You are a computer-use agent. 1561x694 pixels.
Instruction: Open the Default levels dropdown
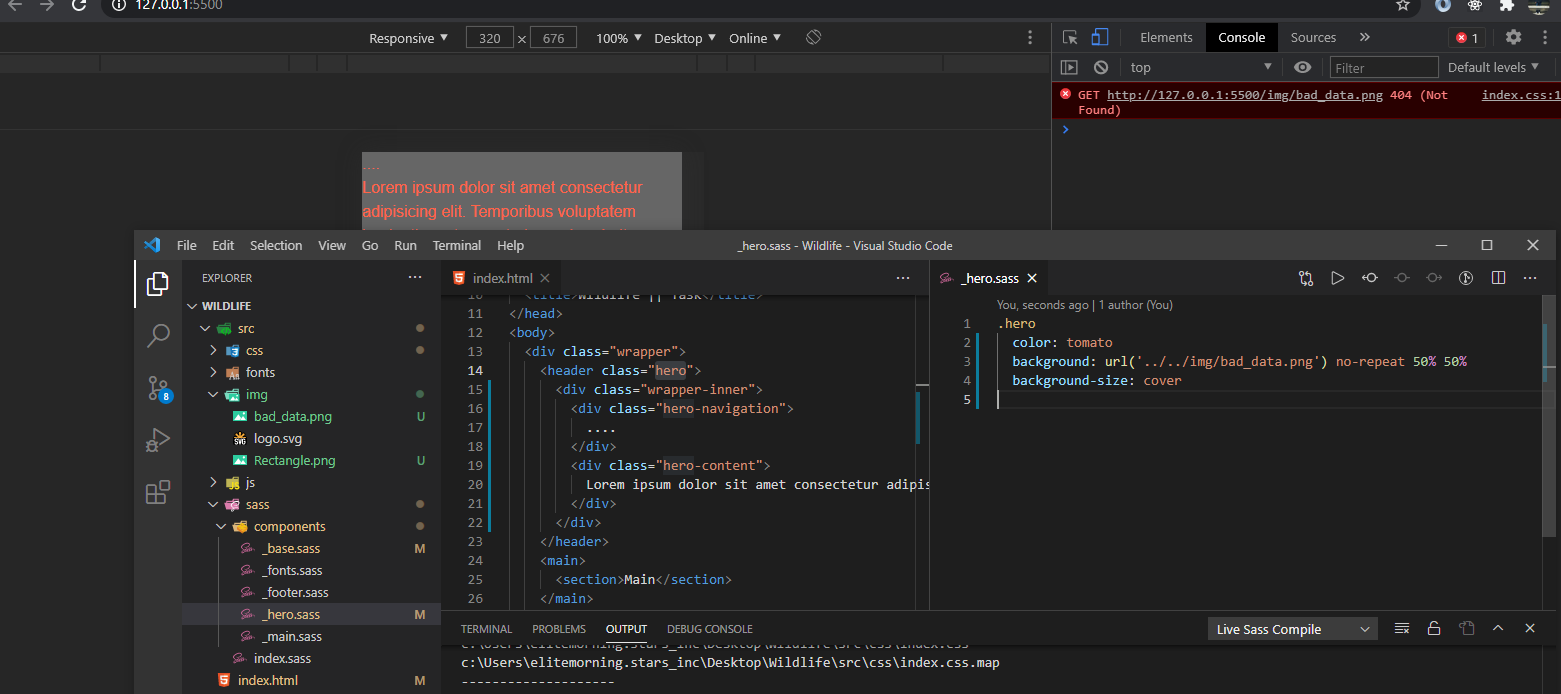[1493, 67]
